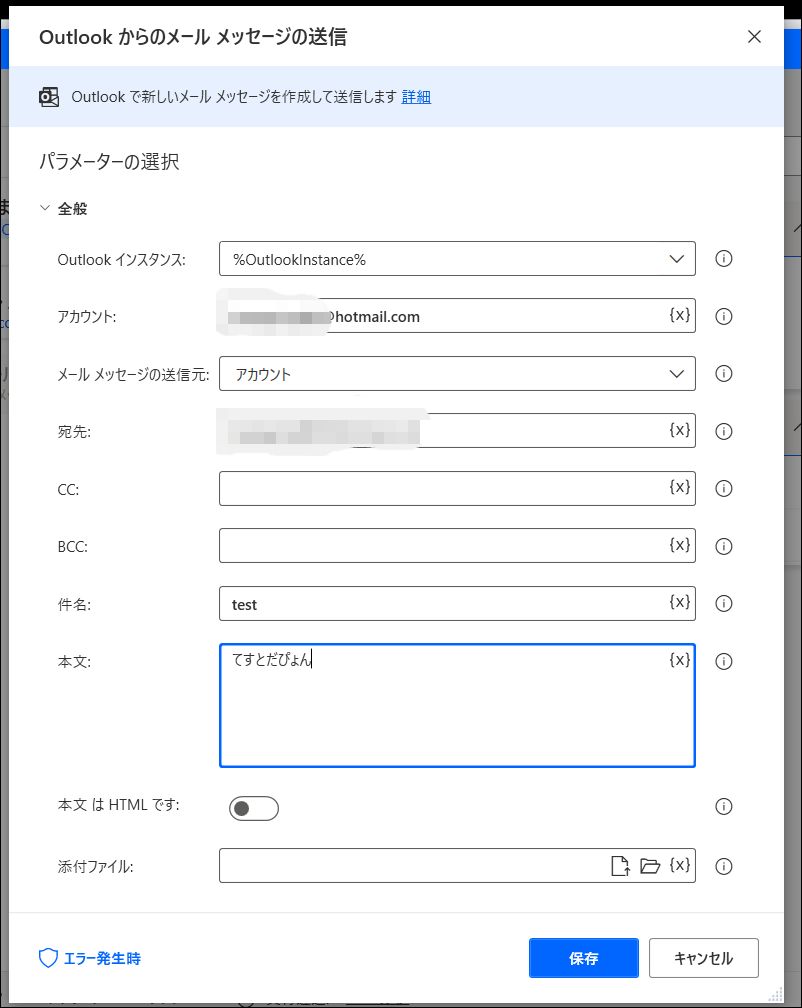The width and height of the screenshot is (802, 1008).
Task: Insert variable {x} in 宛先 field
Action: tap(679, 429)
